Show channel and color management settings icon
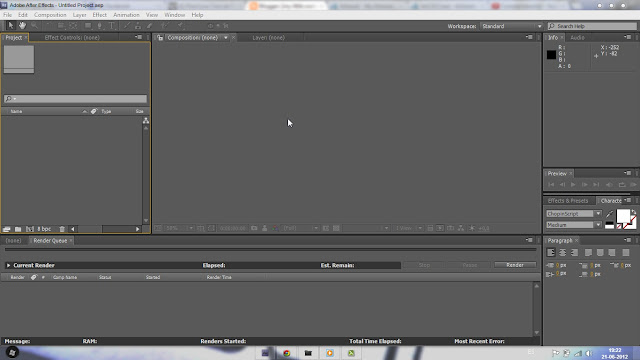640x360 pixels. (275, 228)
